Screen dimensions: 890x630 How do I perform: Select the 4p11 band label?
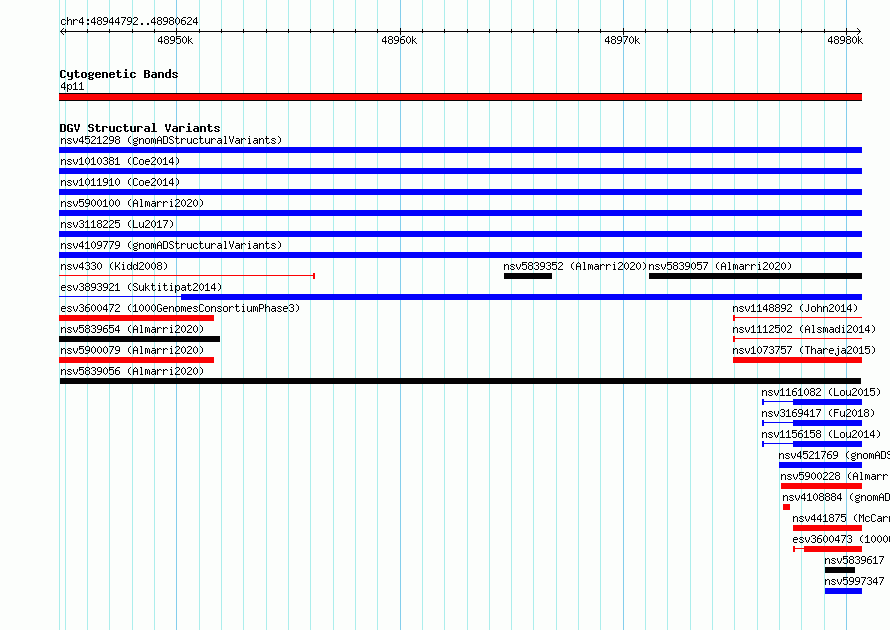[72, 86]
